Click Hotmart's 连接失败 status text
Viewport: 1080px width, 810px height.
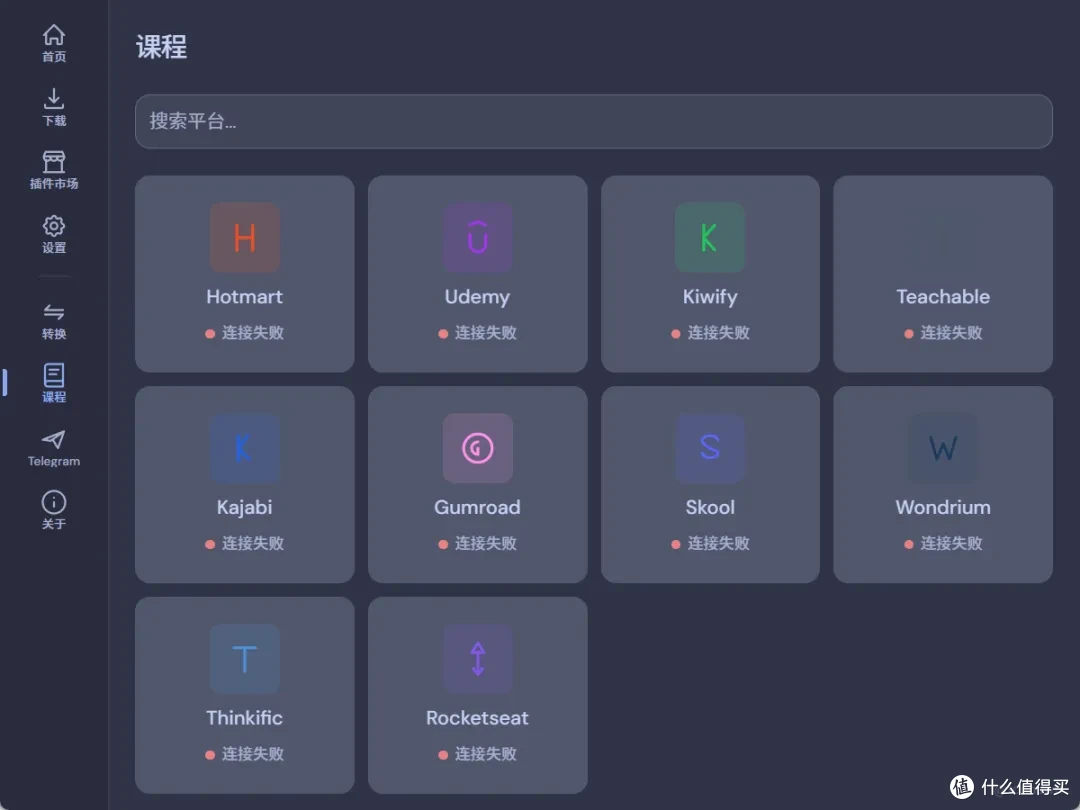tap(253, 333)
